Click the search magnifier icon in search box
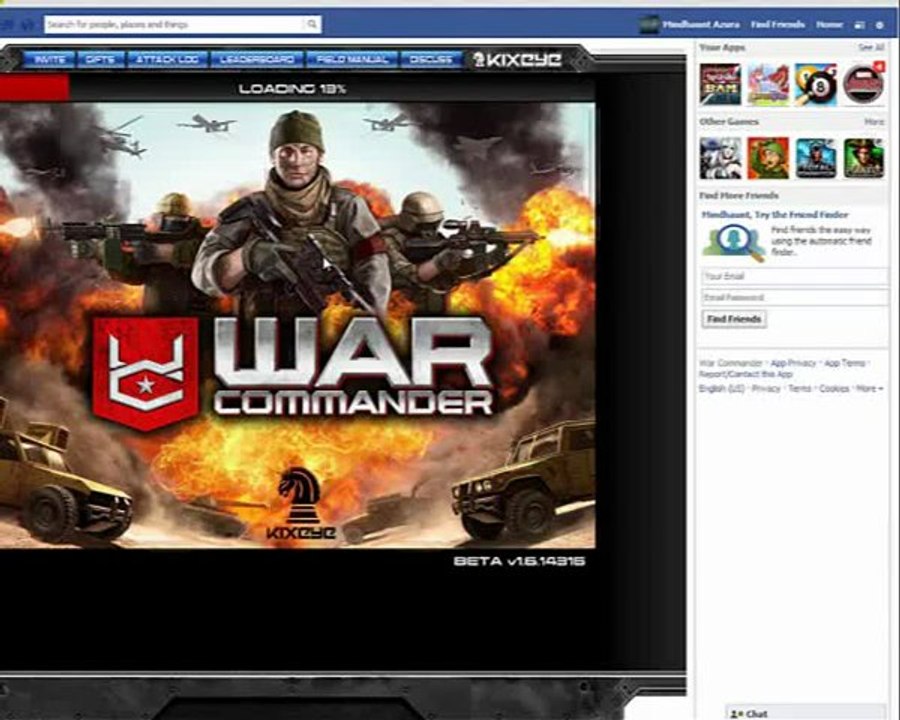The height and width of the screenshot is (720, 900). point(312,24)
